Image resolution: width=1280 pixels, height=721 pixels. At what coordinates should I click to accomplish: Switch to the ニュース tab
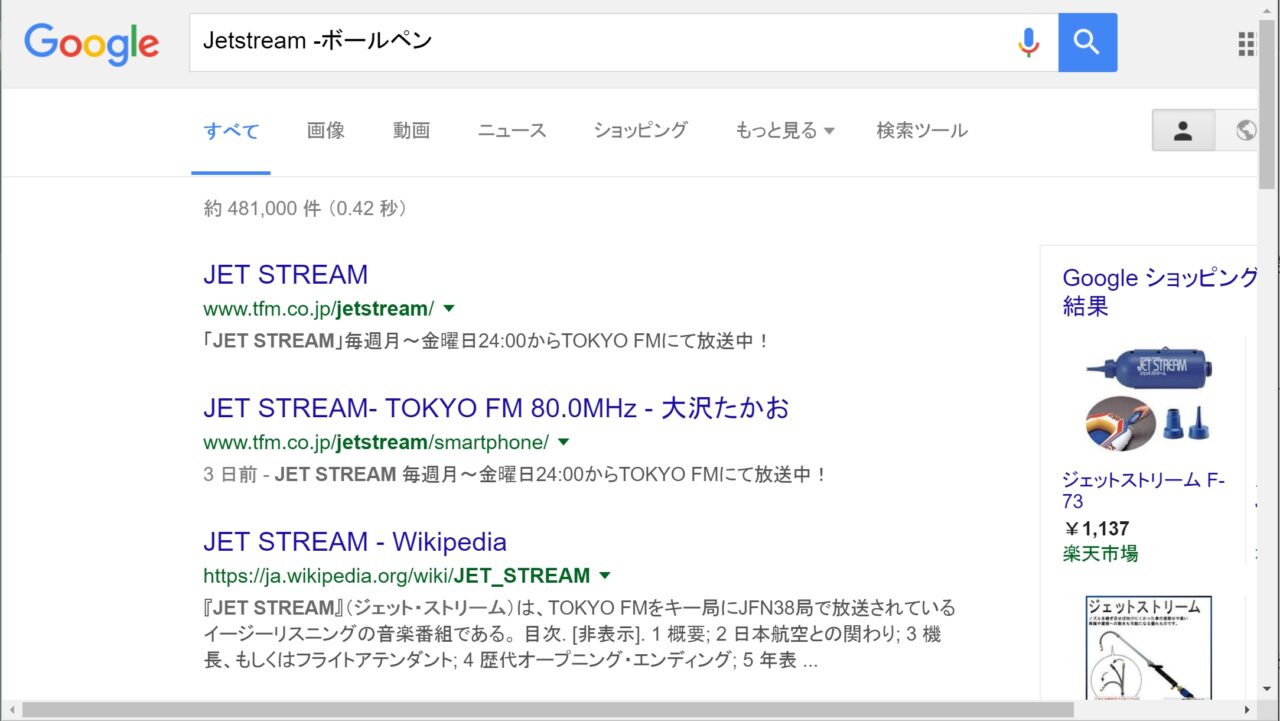click(512, 131)
